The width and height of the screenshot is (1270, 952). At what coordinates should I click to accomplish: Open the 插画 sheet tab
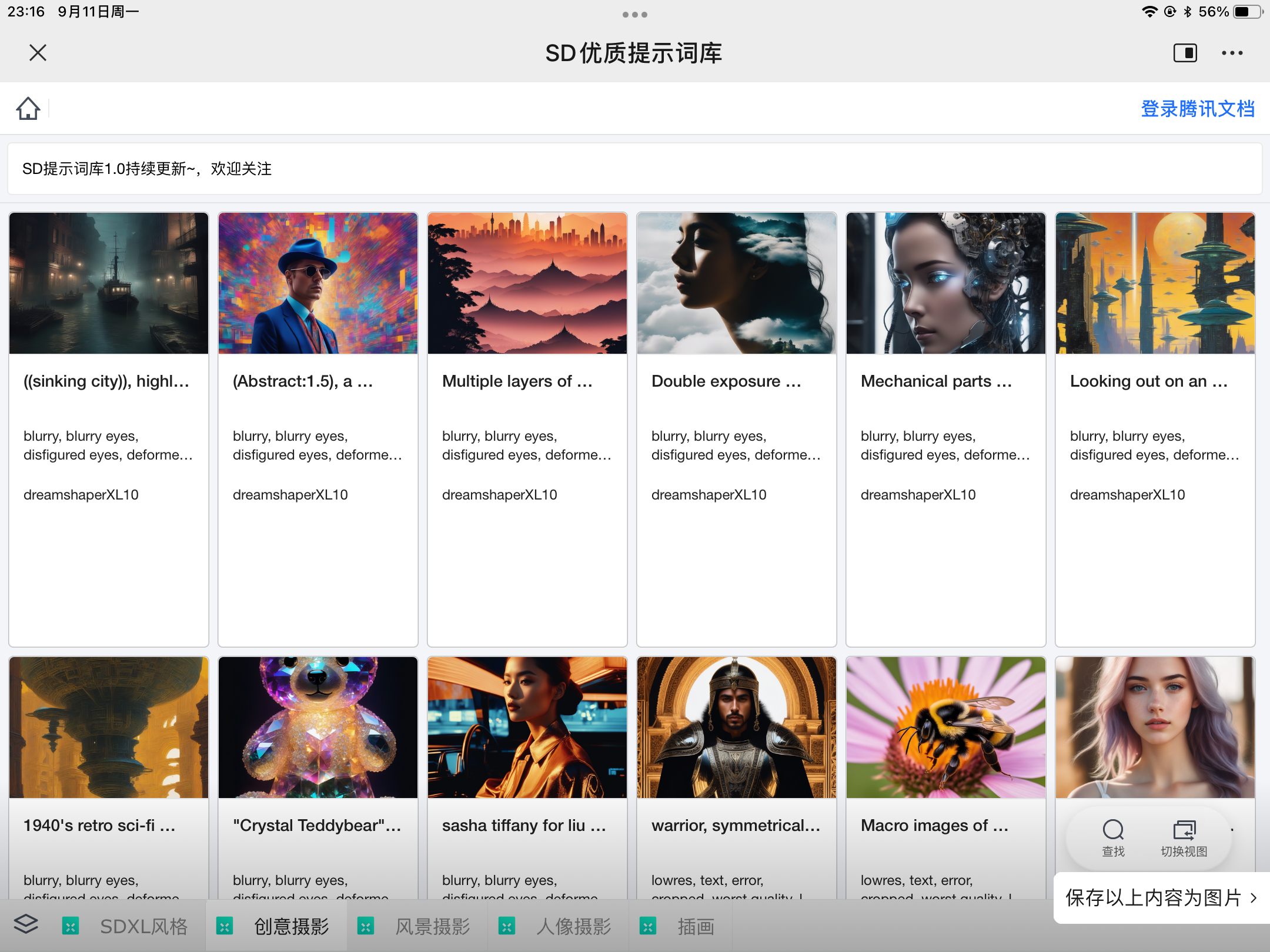pyautogui.click(x=696, y=927)
